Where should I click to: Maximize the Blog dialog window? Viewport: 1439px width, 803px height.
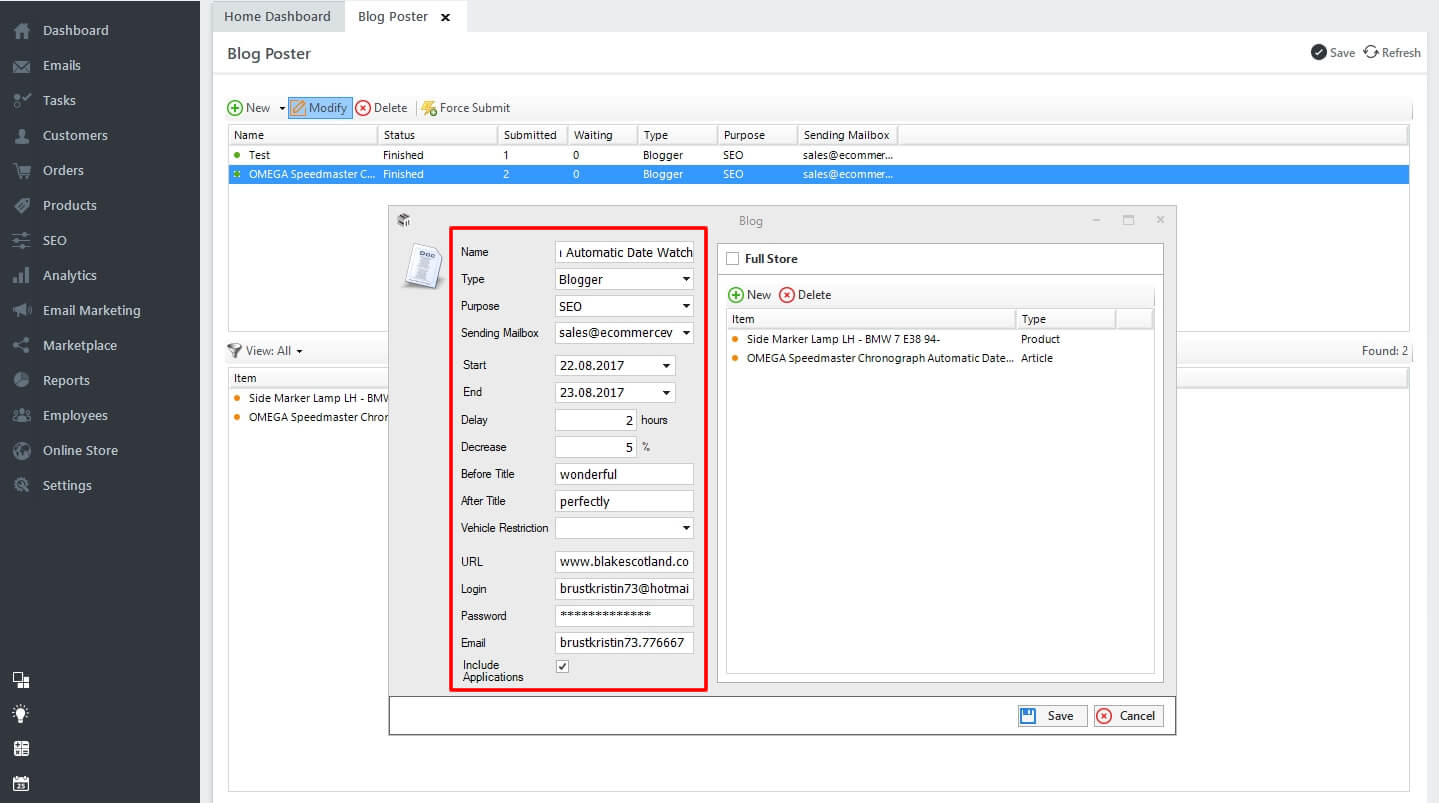coord(1128,221)
